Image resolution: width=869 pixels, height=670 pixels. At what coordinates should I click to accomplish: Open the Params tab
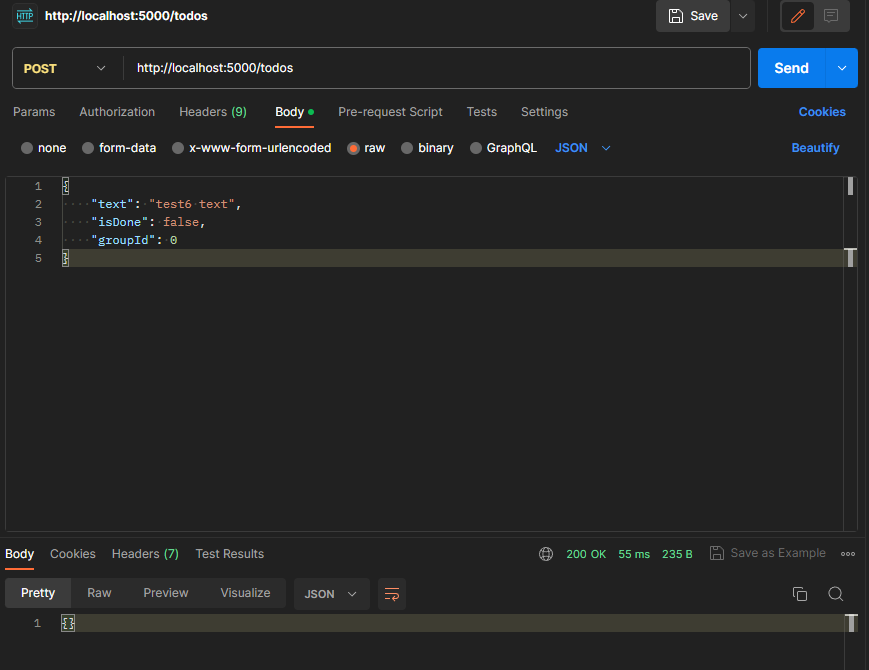coord(34,112)
